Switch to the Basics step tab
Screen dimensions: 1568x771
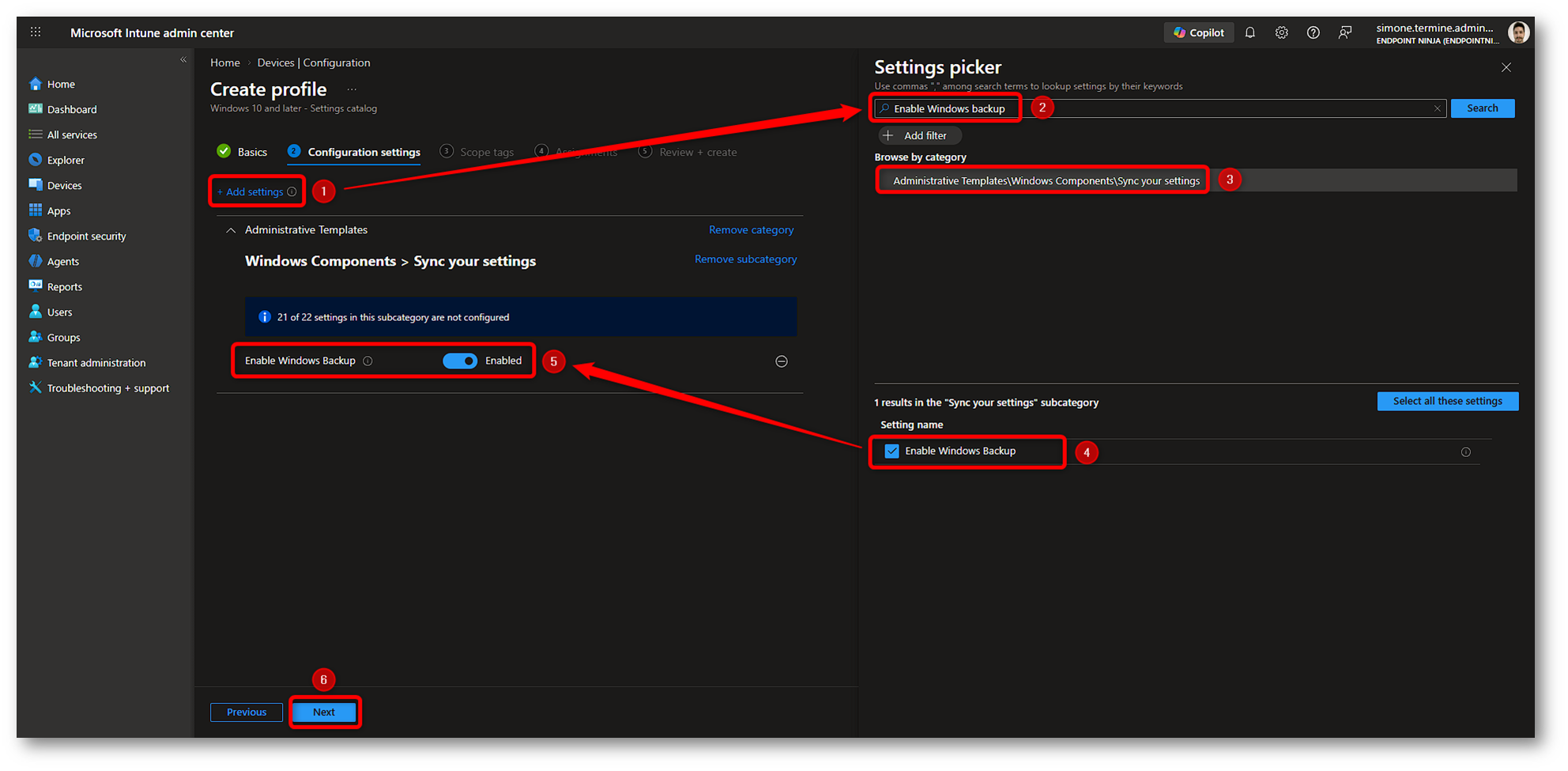pyautogui.click(x=242, y=152)
